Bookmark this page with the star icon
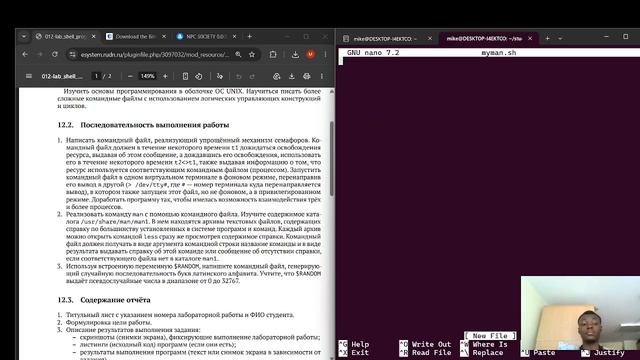640x360 pixels. [252, 54]
